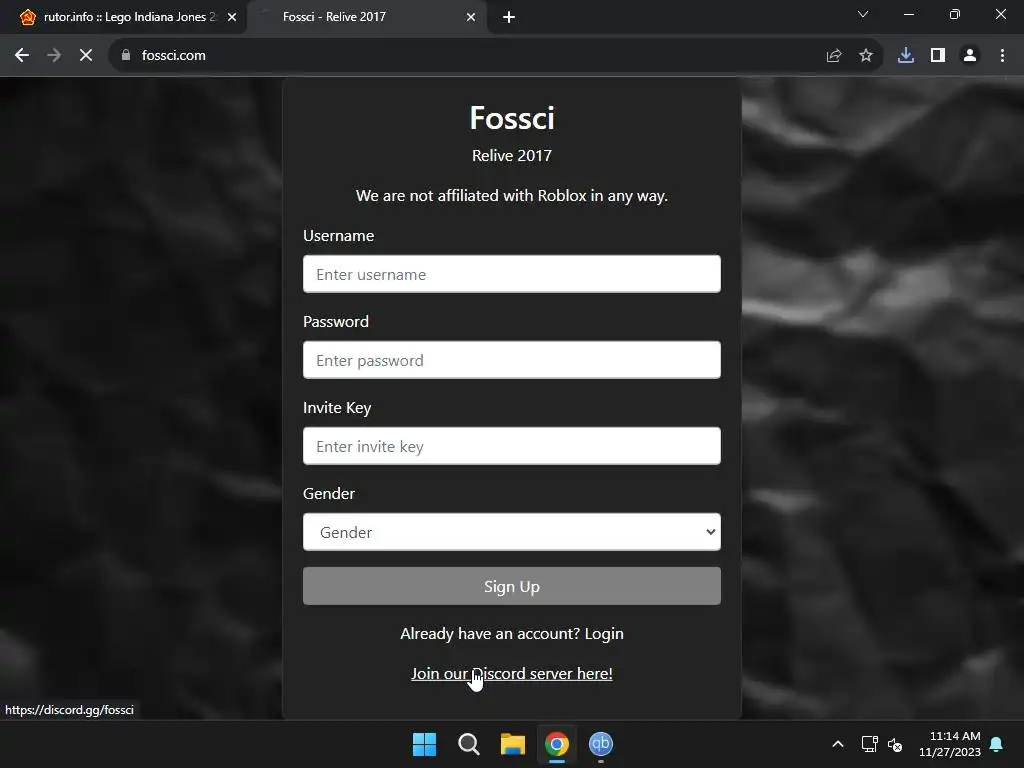Click the Invite Key label
Screen dimensions: 1024x768
click(337, 408)
